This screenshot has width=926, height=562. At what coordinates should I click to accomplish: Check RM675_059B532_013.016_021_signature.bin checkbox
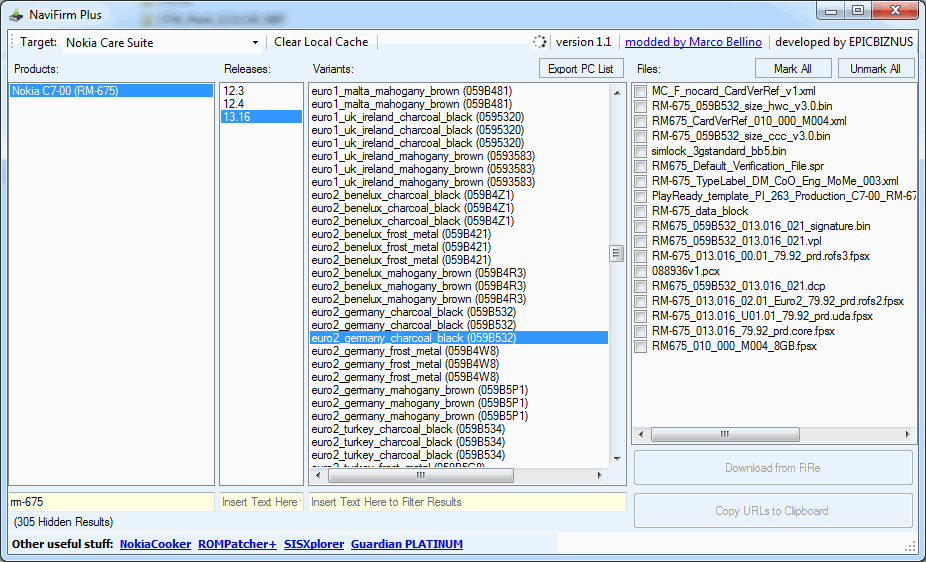pyautogui.click(x=640, y=226)
